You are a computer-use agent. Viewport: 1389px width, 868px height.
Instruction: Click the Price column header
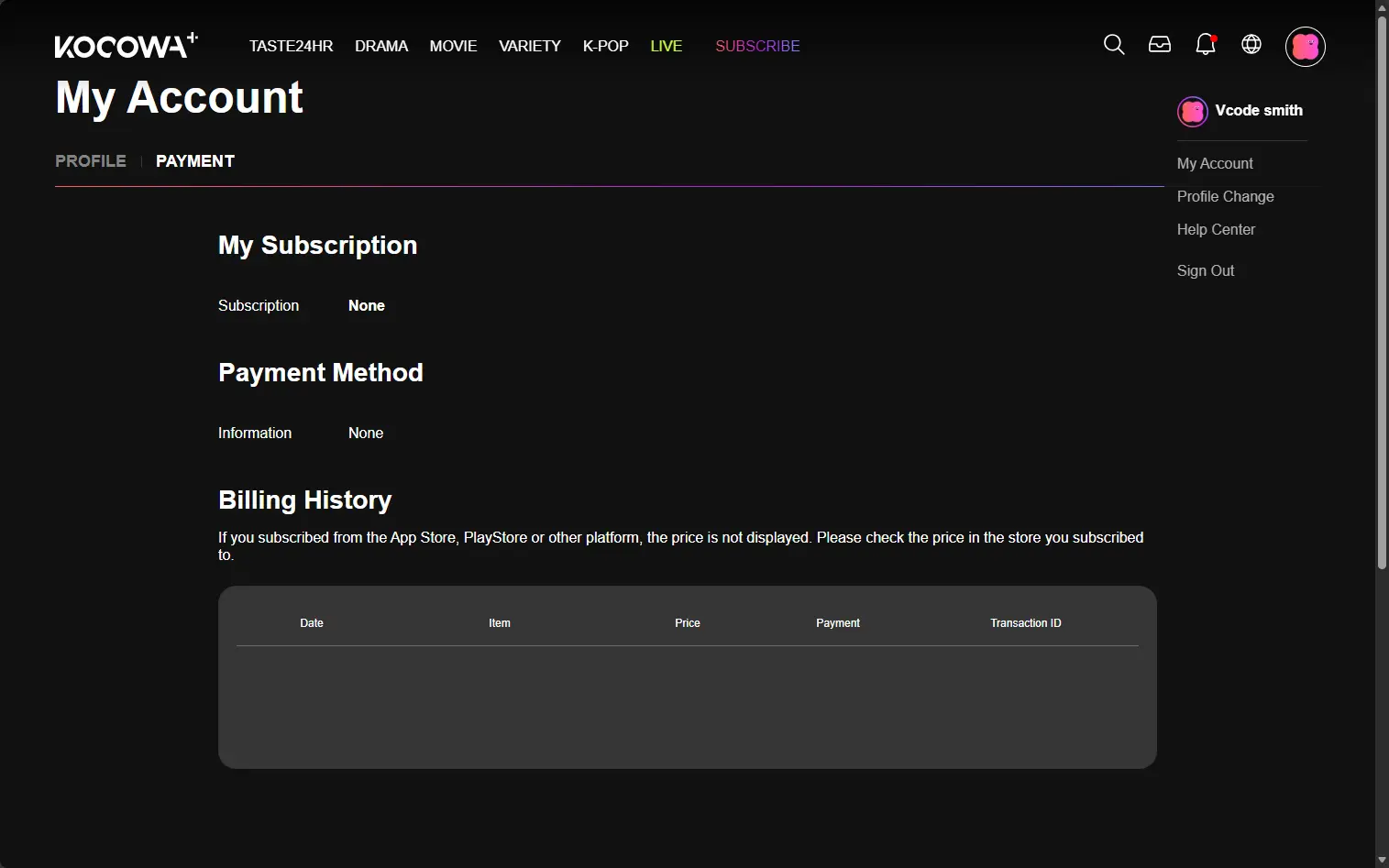coord(688,623)
